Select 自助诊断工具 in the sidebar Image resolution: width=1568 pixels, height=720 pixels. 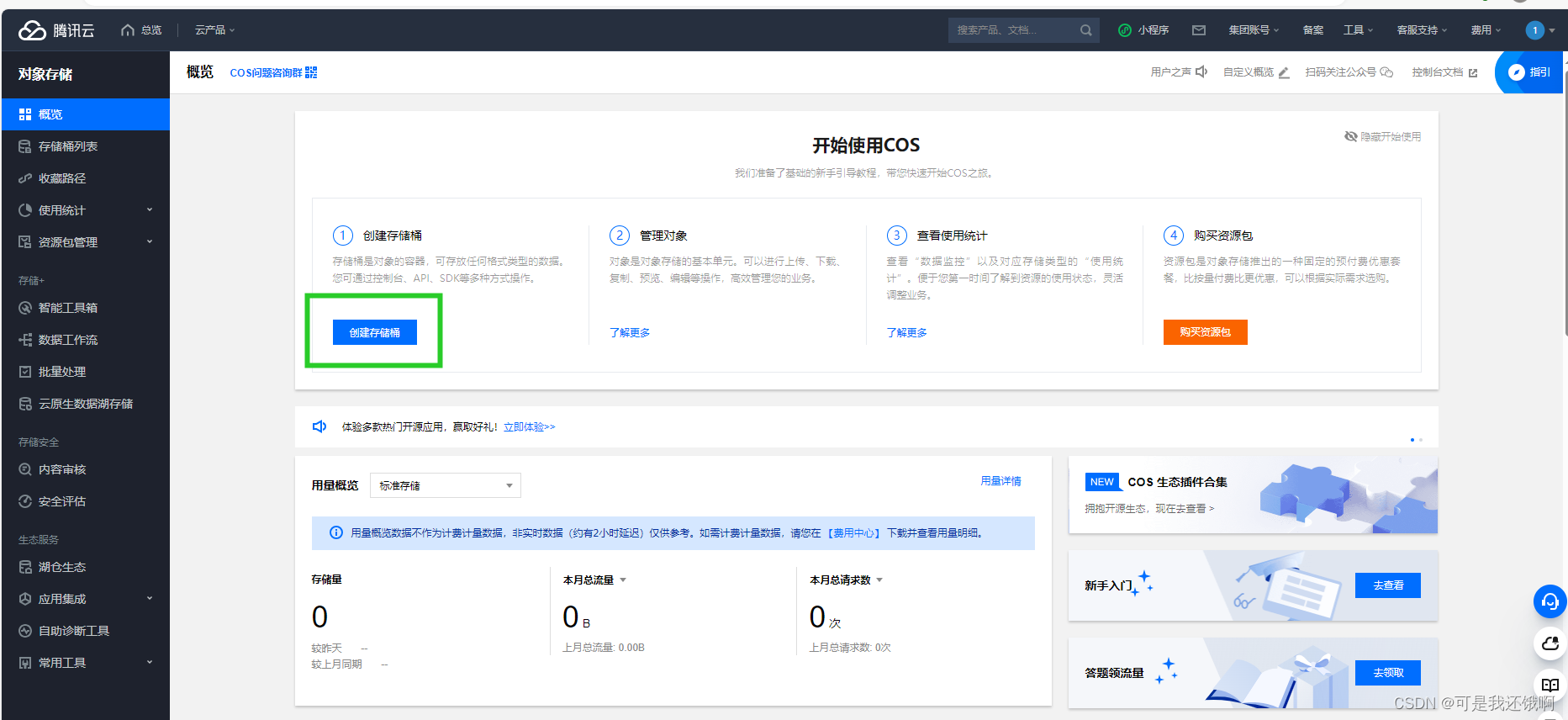click(x=85, y=631)
